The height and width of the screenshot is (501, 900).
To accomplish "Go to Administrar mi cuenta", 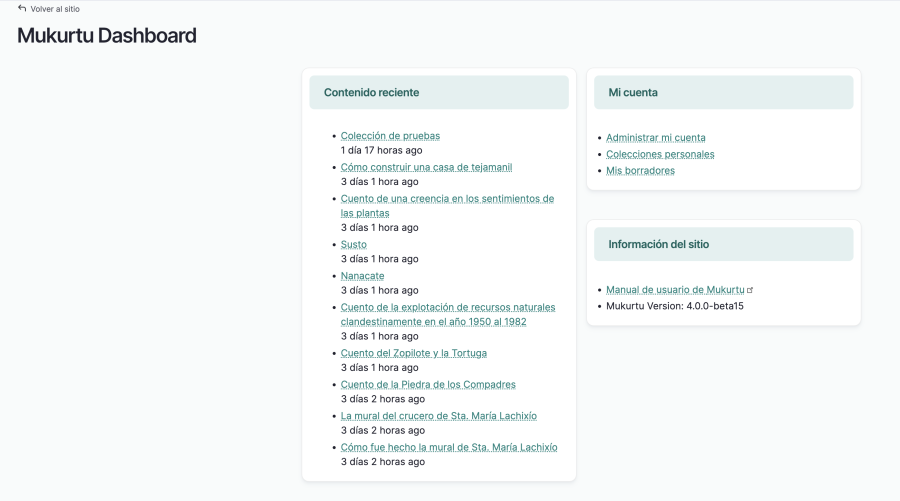I will click(x=656, y=138).
